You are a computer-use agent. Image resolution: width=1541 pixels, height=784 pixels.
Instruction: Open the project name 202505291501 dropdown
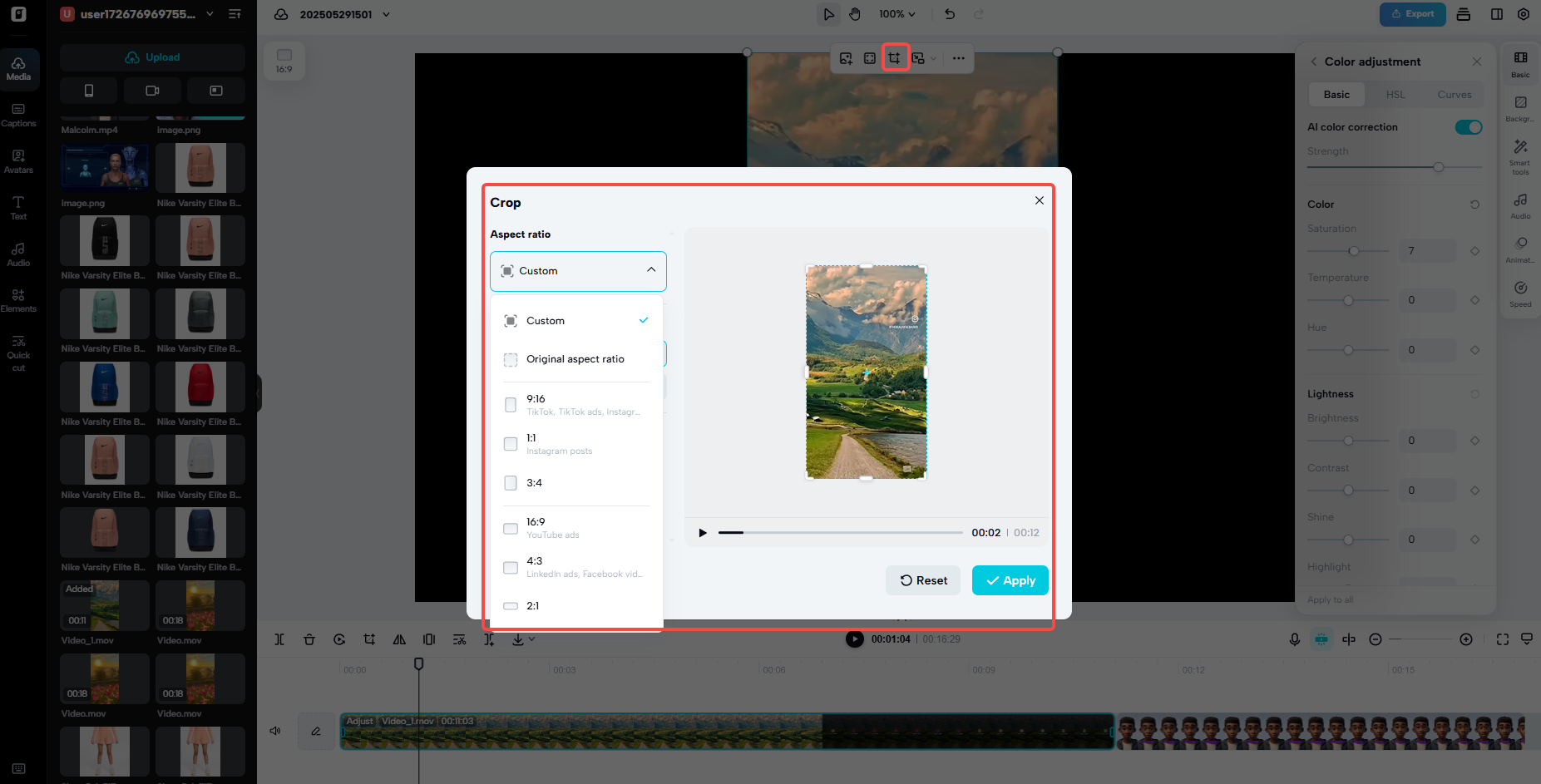(x=345, y=14)
